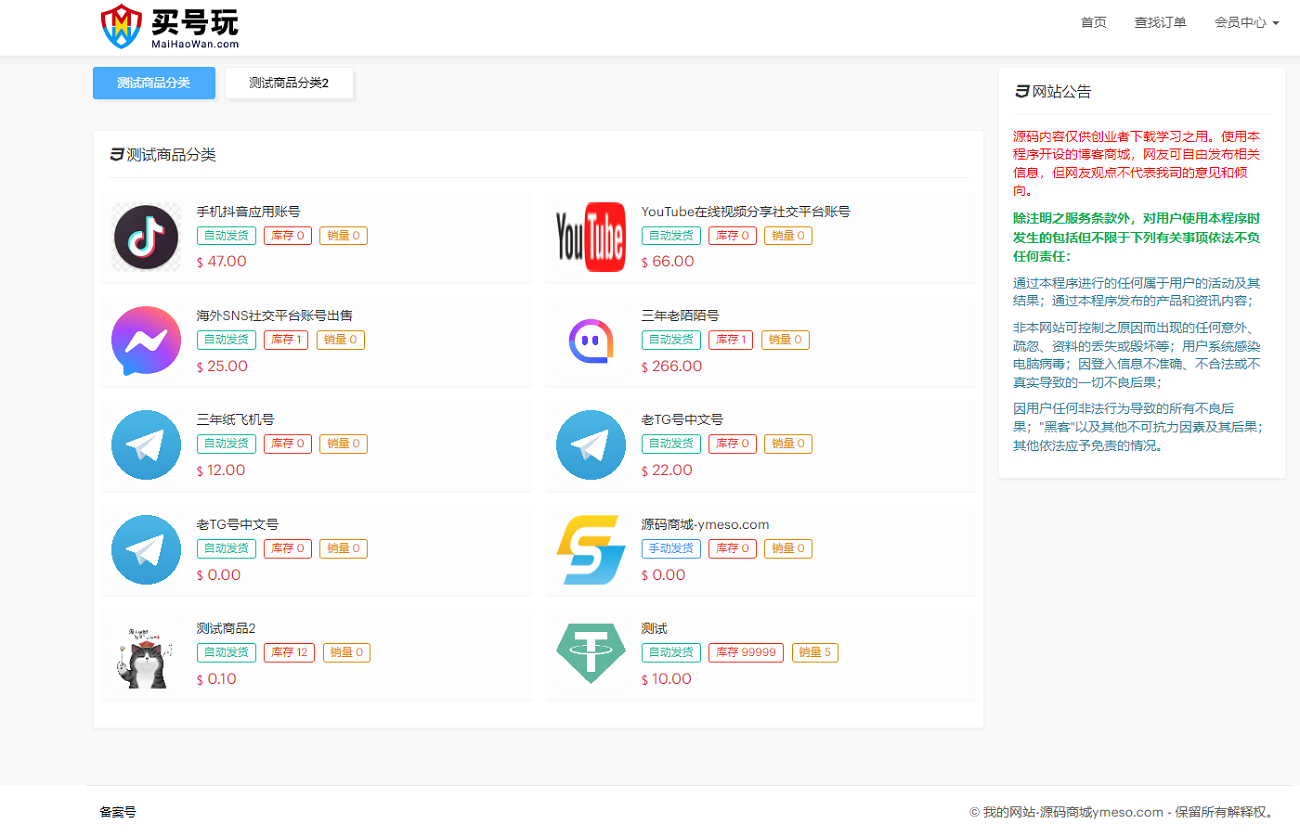Click 销量 0 tag on YouTube product

788,236
